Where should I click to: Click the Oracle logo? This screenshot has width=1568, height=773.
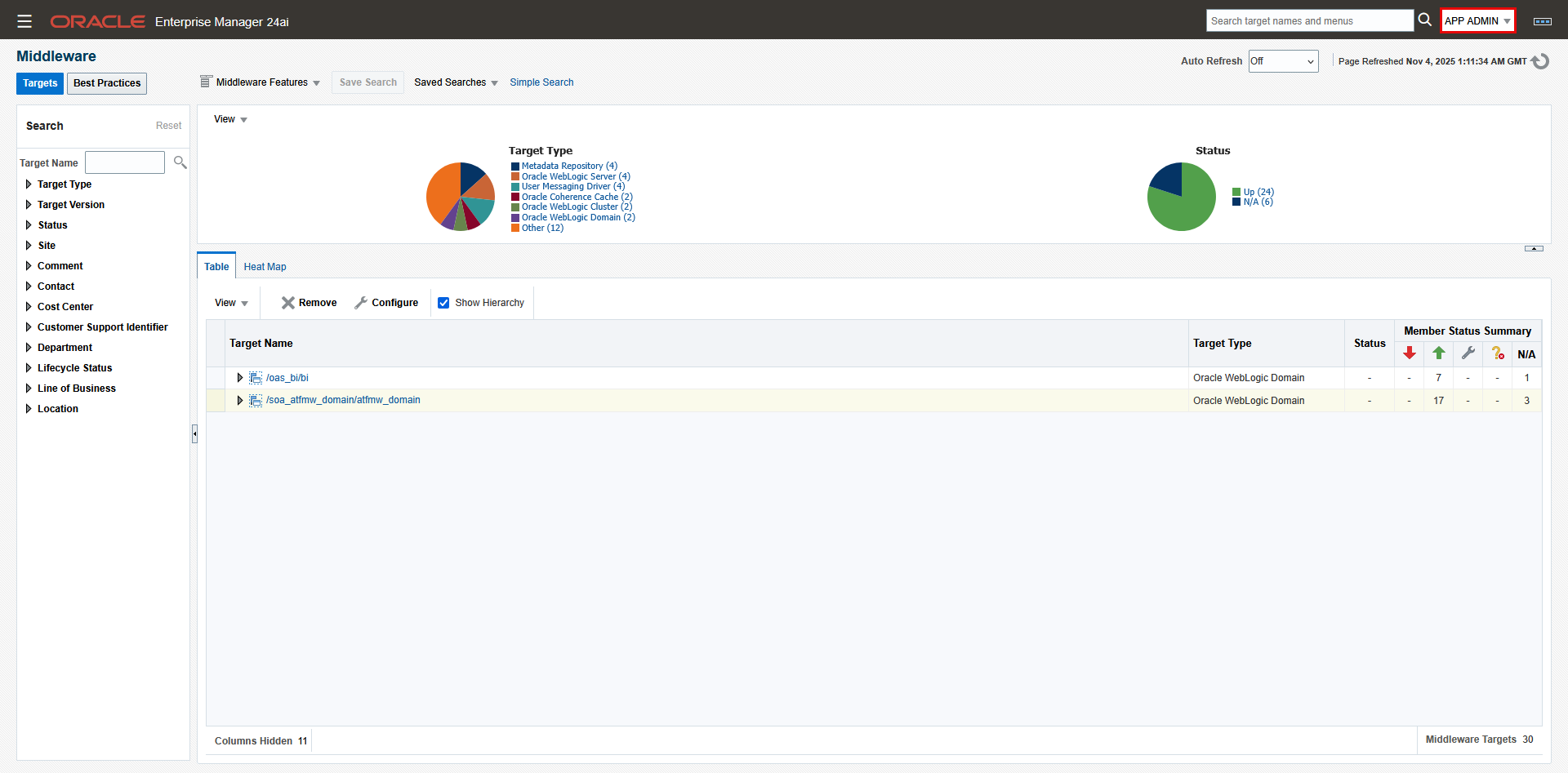tap(97, 21)
